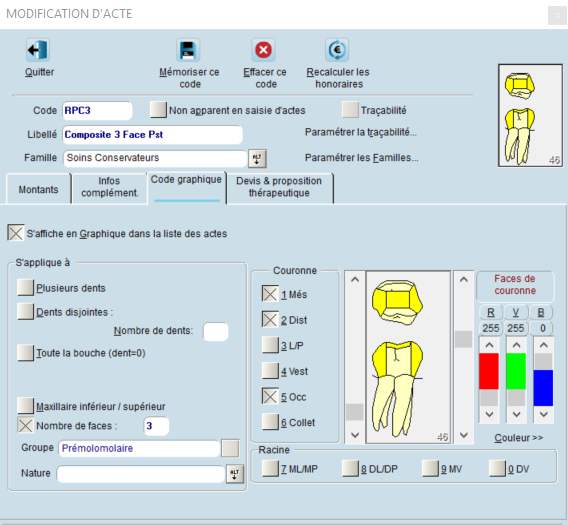Uncheck the 5 Occ crown face
This screenshot has width=568, height=525.
270,397
